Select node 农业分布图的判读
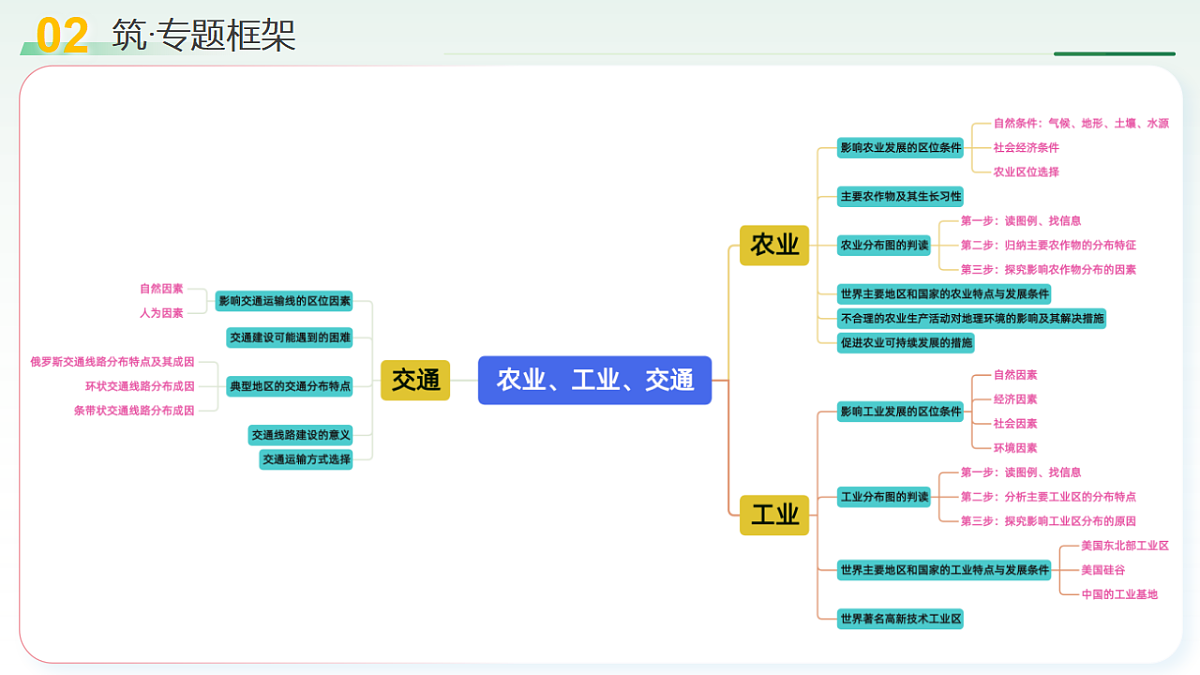 tap(884, 245)
